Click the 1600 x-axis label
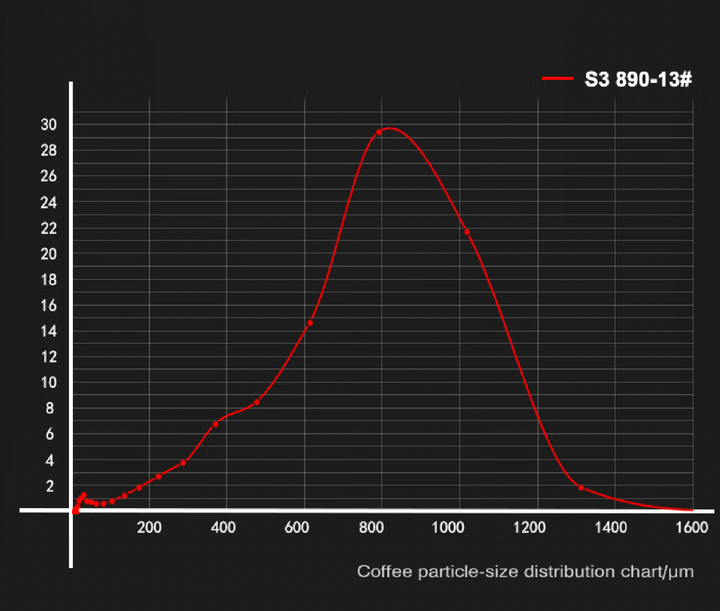This screenshot has height=611, width=720. (x=692, y=527)
